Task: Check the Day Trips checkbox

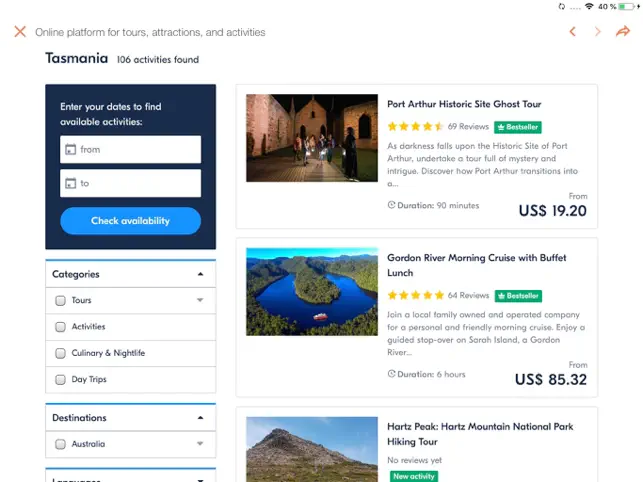Action: point(60,379)
